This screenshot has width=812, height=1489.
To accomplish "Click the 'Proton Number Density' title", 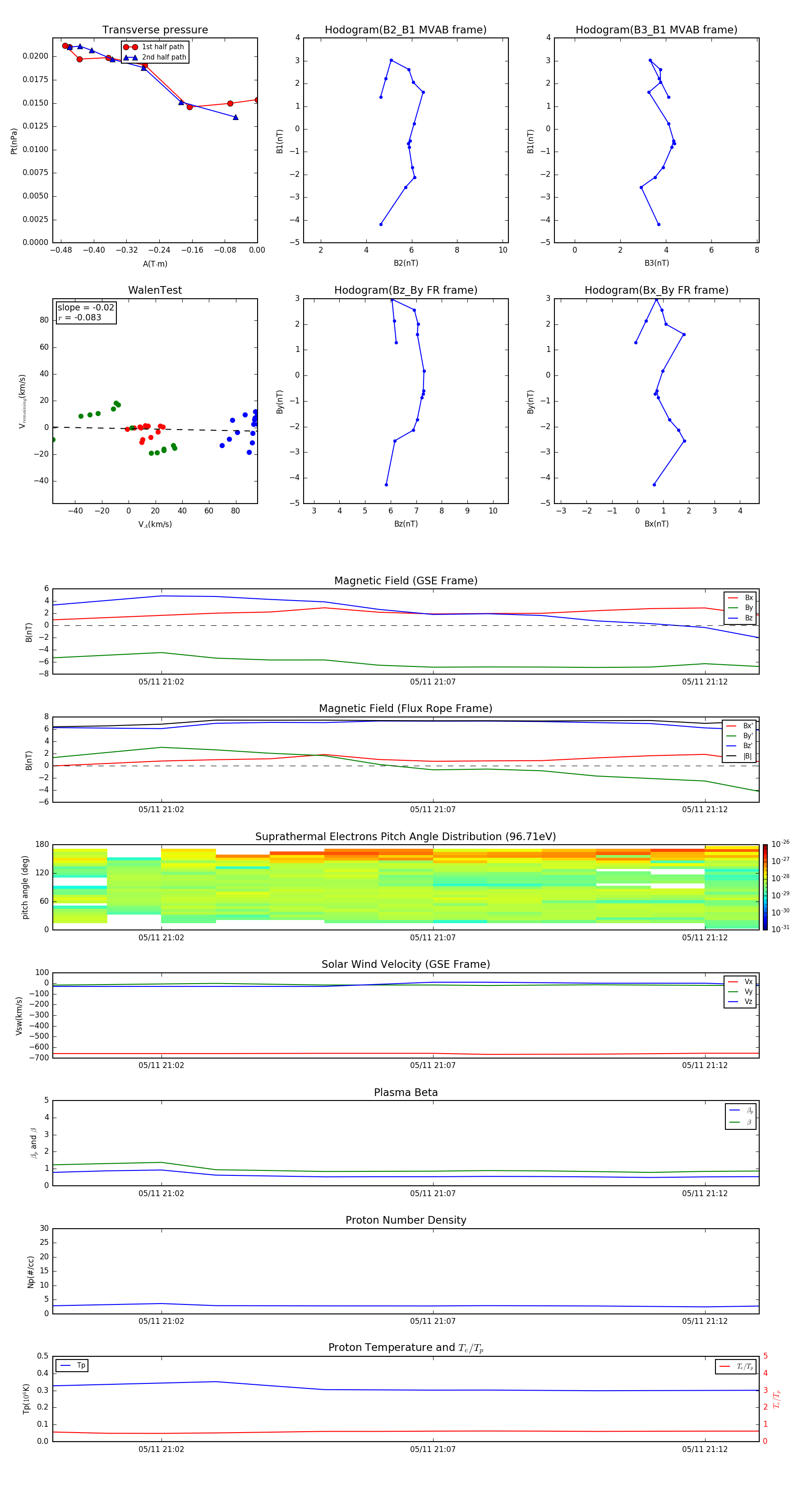I will tap(406, 1220).
